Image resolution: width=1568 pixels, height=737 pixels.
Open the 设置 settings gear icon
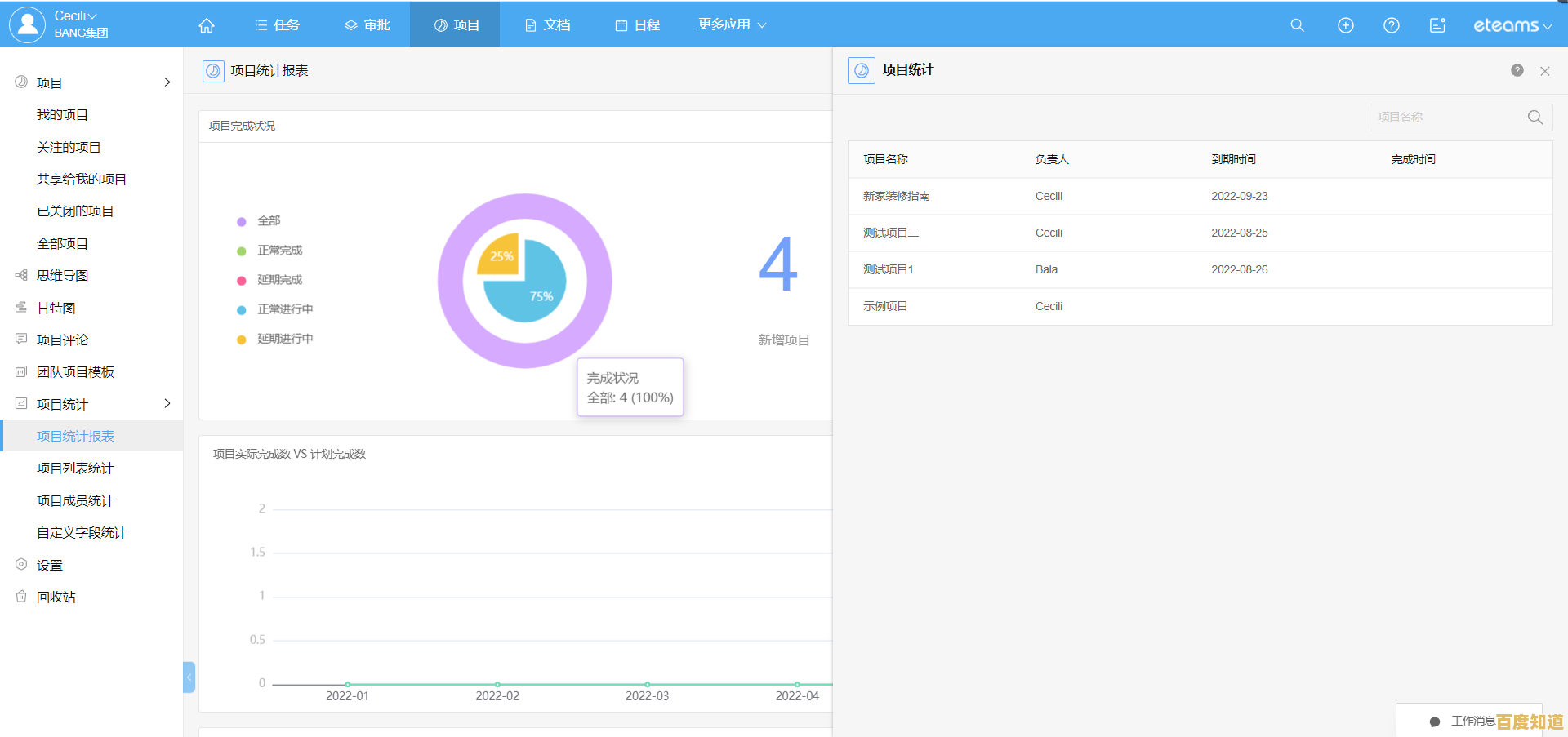pyautogui.click(x=20, y=564)
